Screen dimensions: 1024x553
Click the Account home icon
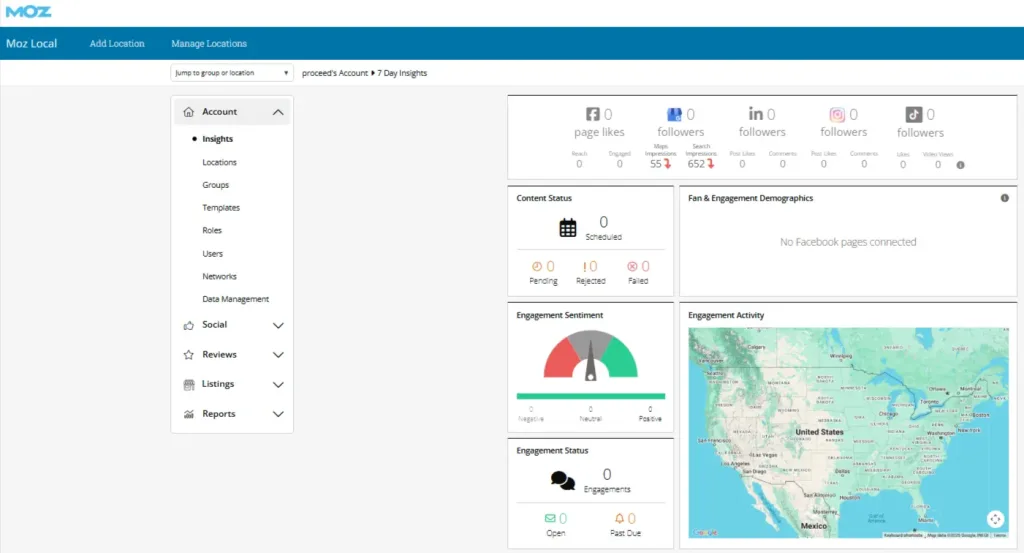tap(189, 112)
